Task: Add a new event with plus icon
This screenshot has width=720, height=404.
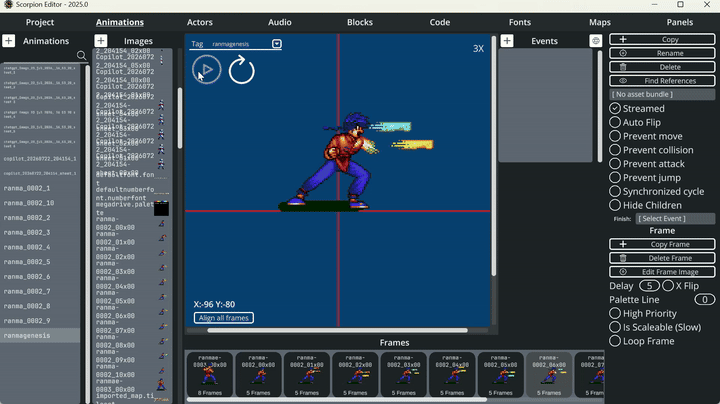Action: click(x=507, y=40)
